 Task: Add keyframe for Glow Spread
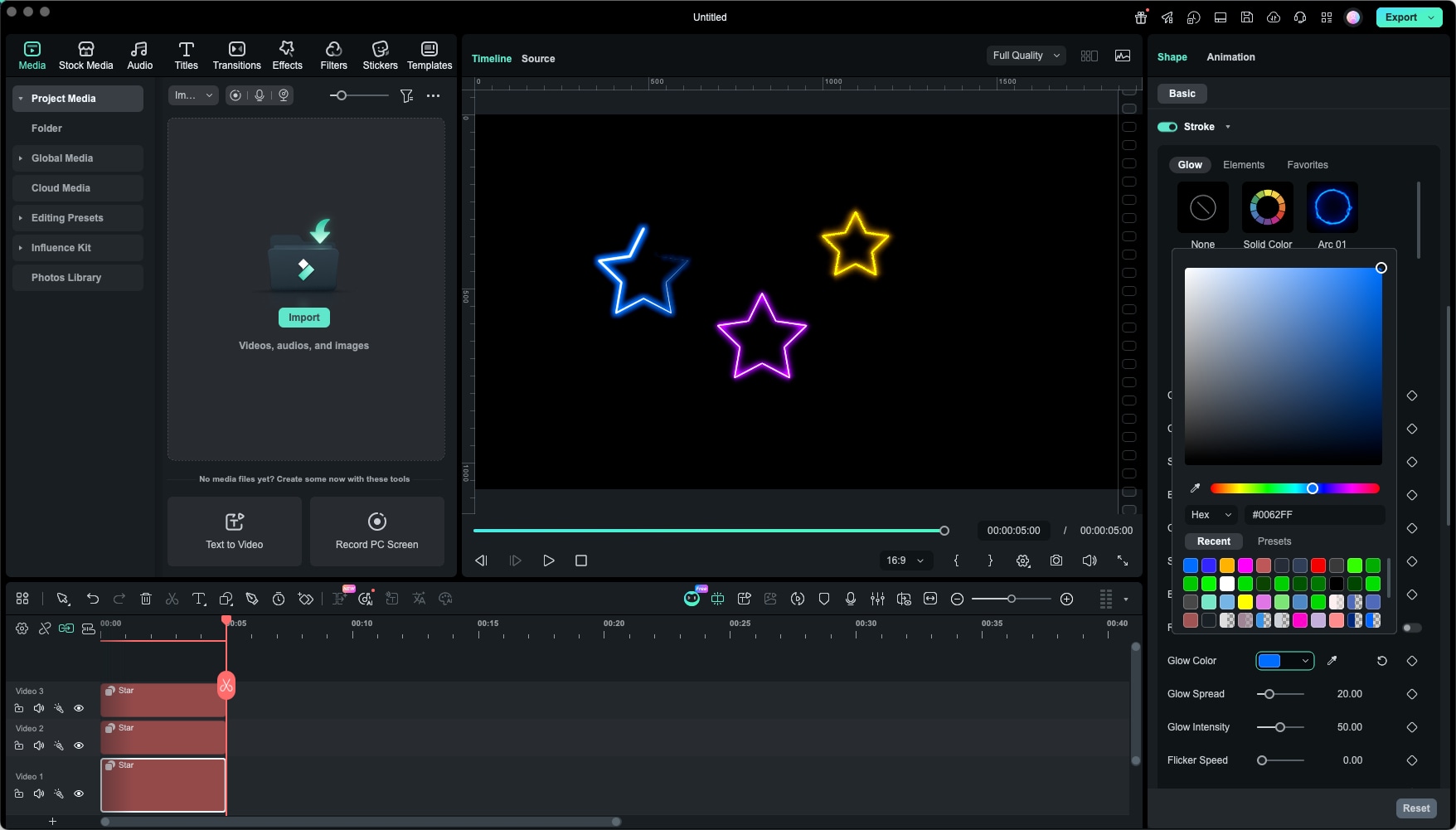point(1411,694)
